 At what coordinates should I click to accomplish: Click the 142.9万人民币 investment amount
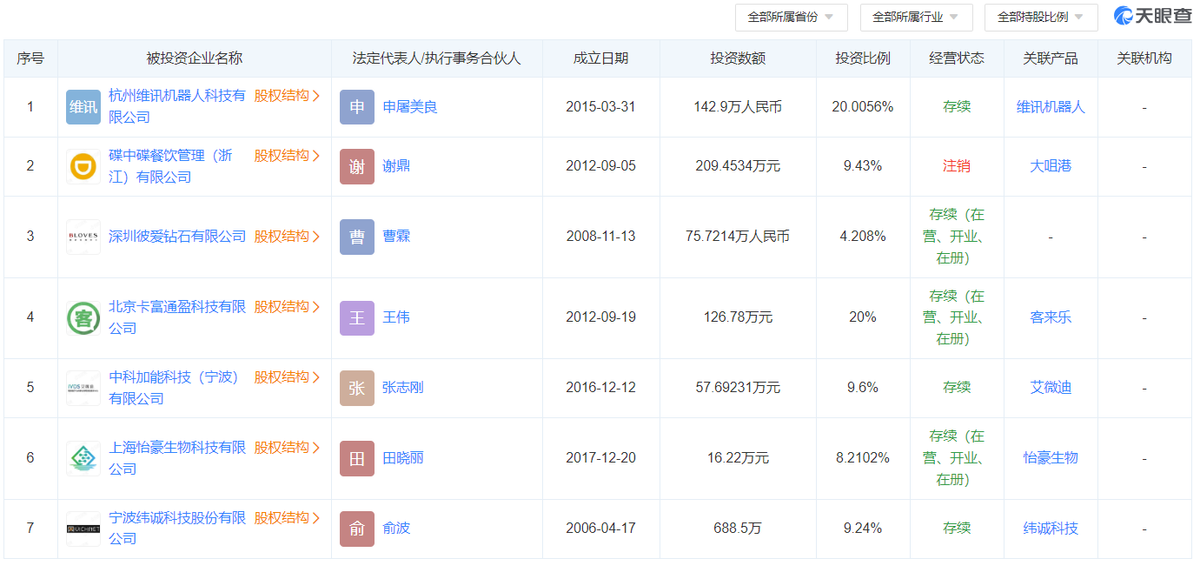coord(738,107)
